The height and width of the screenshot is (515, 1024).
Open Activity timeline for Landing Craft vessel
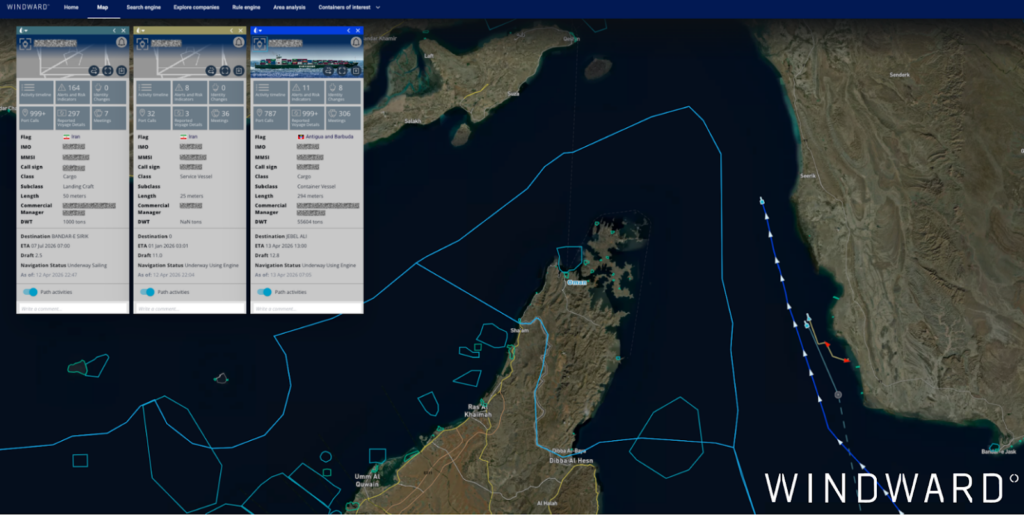point(36,92)
